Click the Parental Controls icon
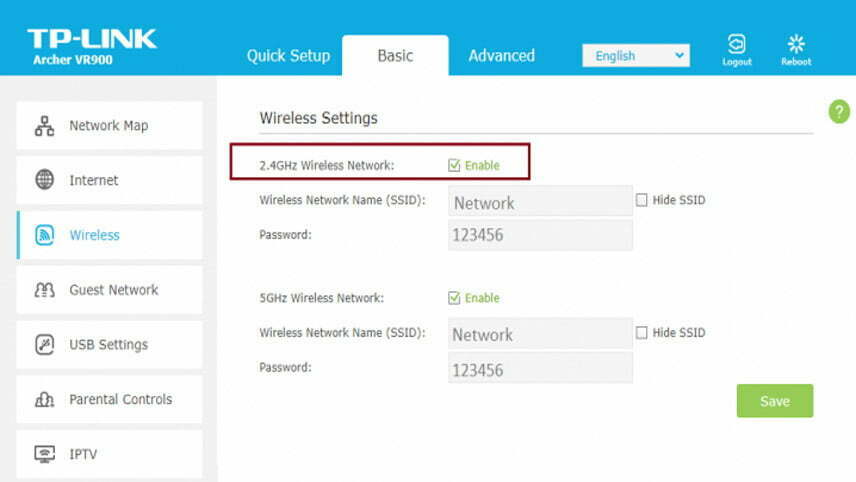Viewport: 856px width, 482px height. [x=44, y=400]
